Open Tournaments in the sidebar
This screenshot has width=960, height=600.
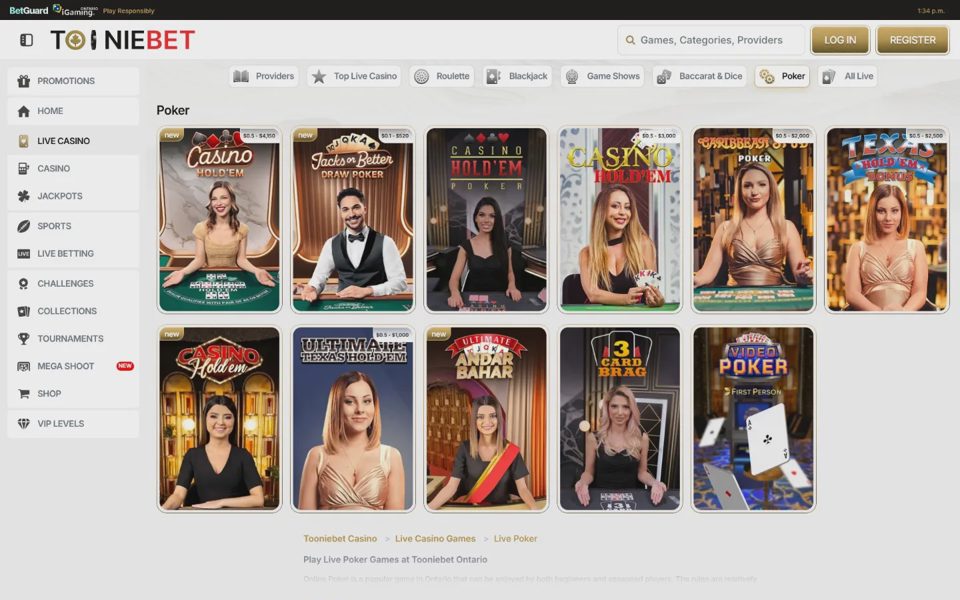tap(73, 339)
